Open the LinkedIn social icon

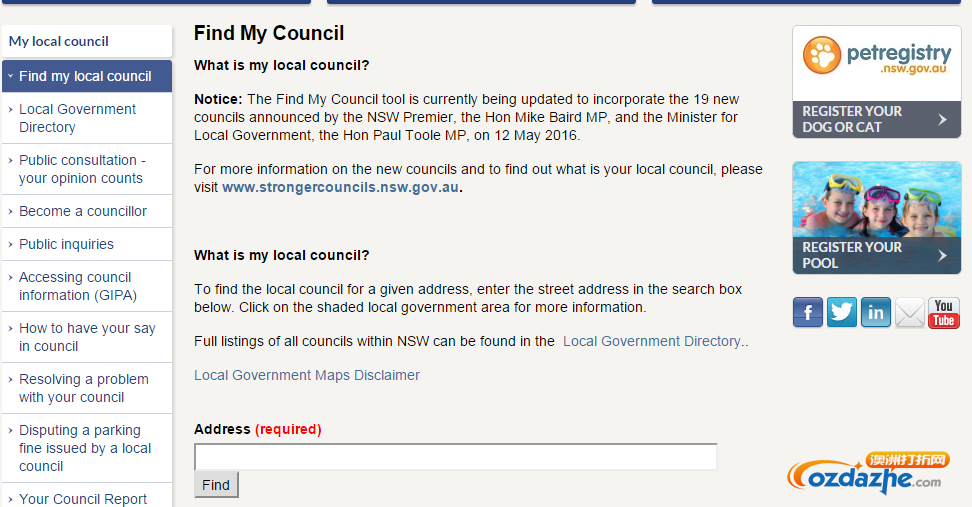[x=876, y=312]
